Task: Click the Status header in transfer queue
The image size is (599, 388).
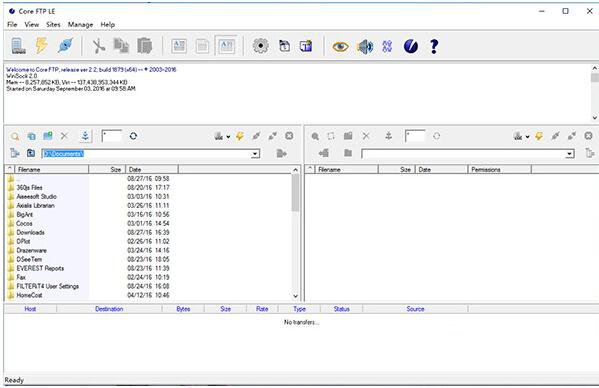Action: (342, 309)
